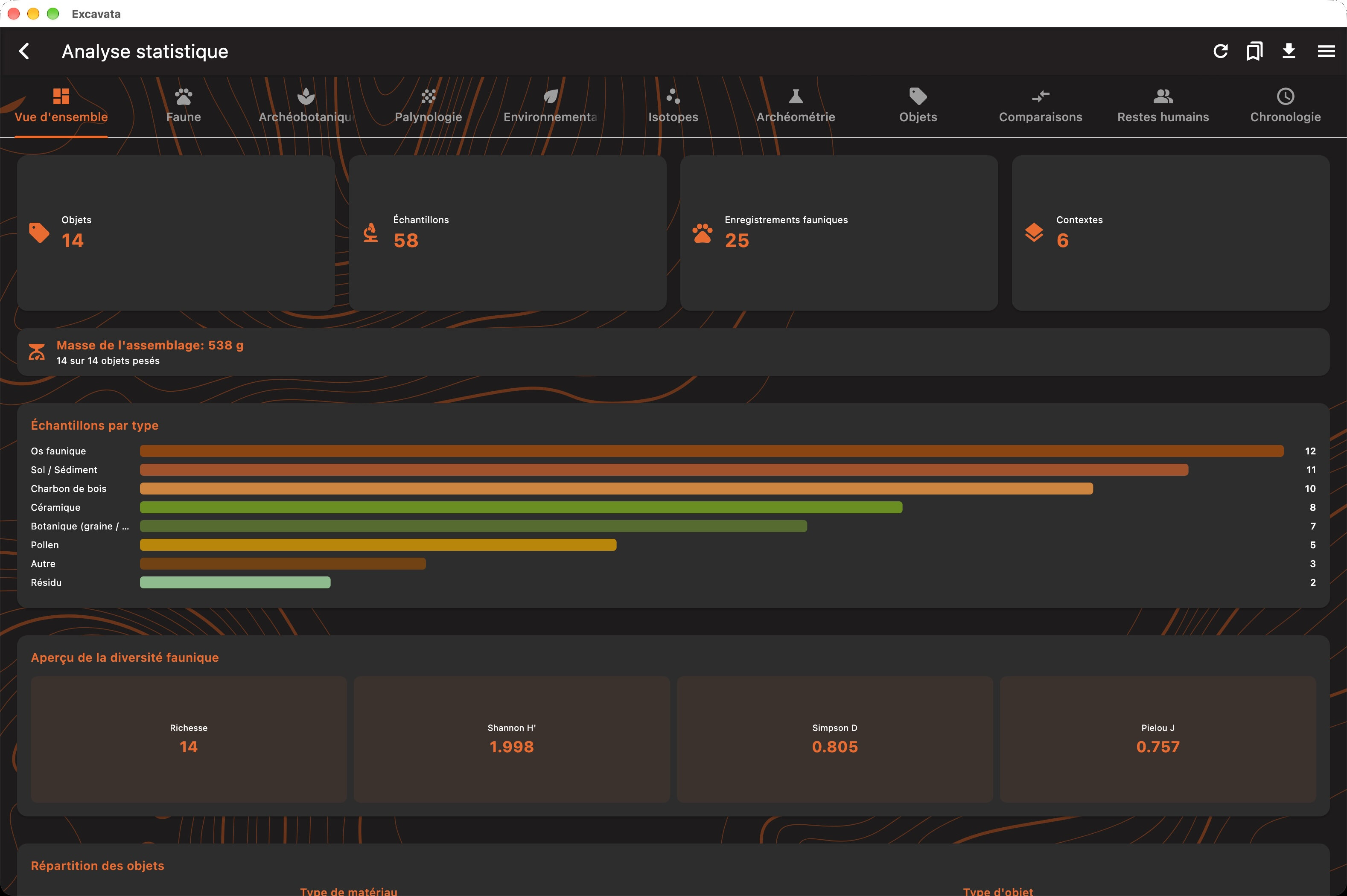Screen dimensions: 1347x896
Task: Click the scale icon by Masse de l'assemblage
Action: click(x=37, y=352)
